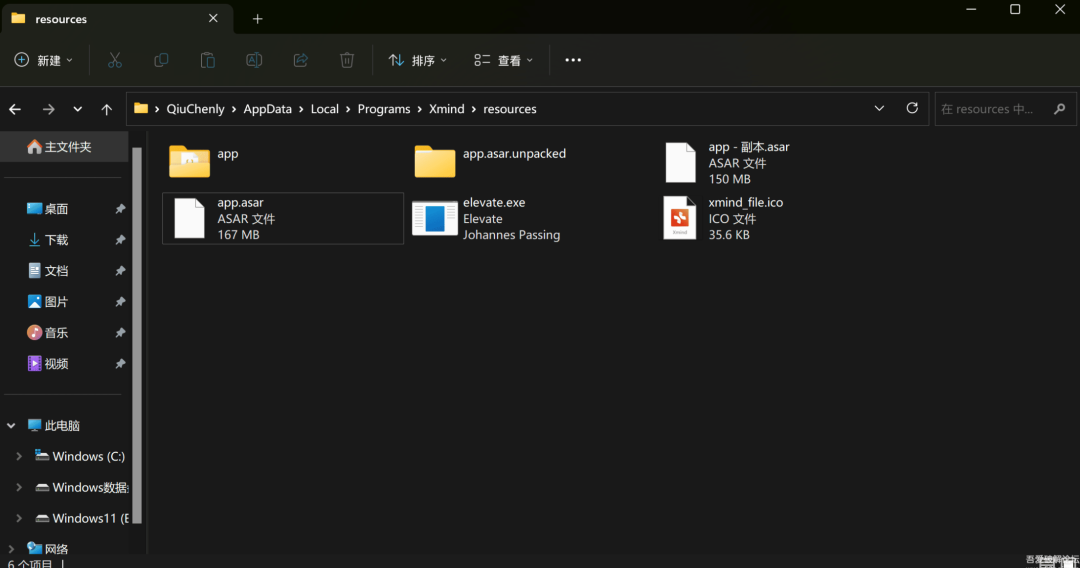Screen dimensions: 1080x568
Task: Expand the Windows11 (E drive node
Action: [x=19, y=518]
